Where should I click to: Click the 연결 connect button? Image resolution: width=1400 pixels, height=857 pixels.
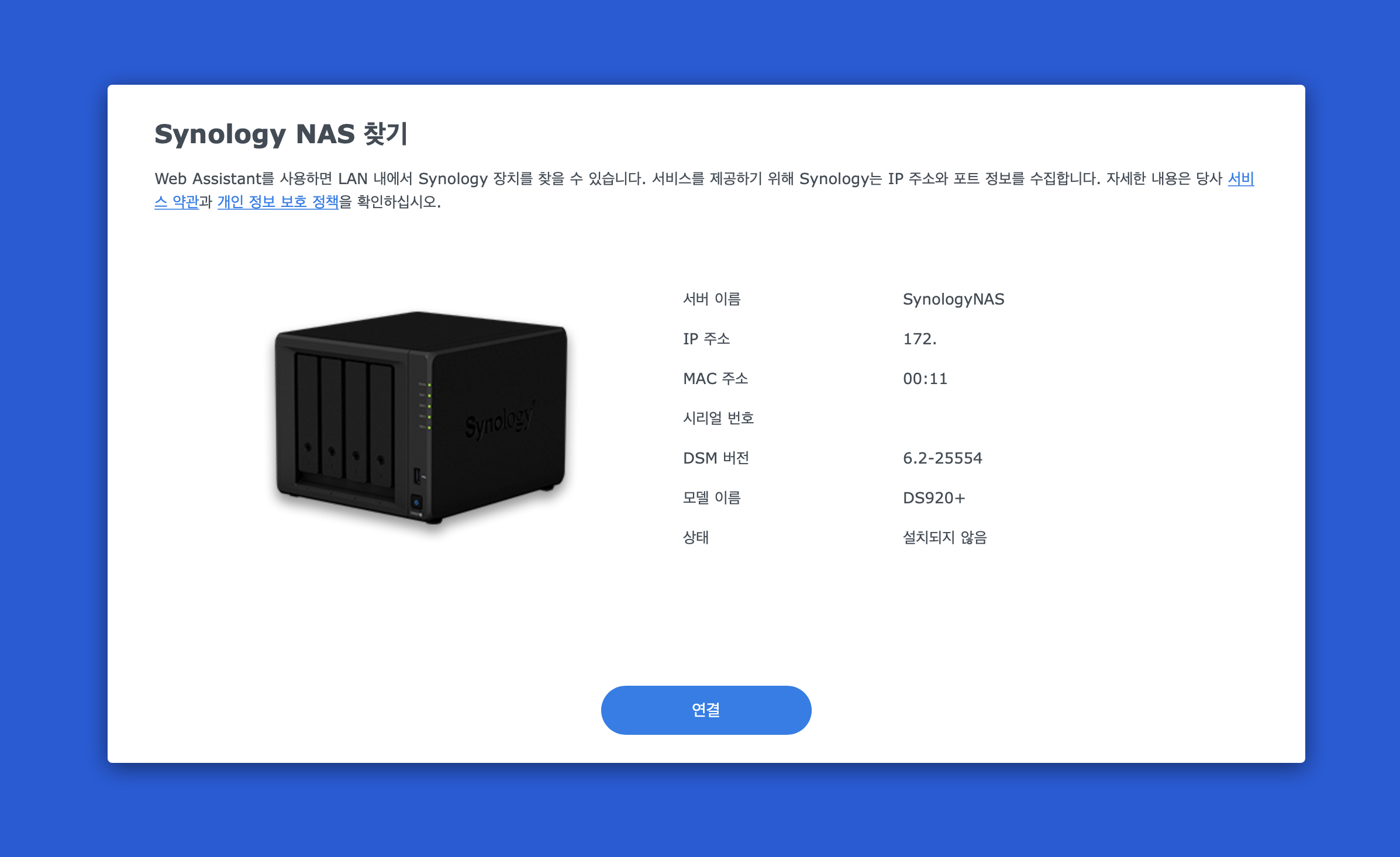tap(706, 710)
